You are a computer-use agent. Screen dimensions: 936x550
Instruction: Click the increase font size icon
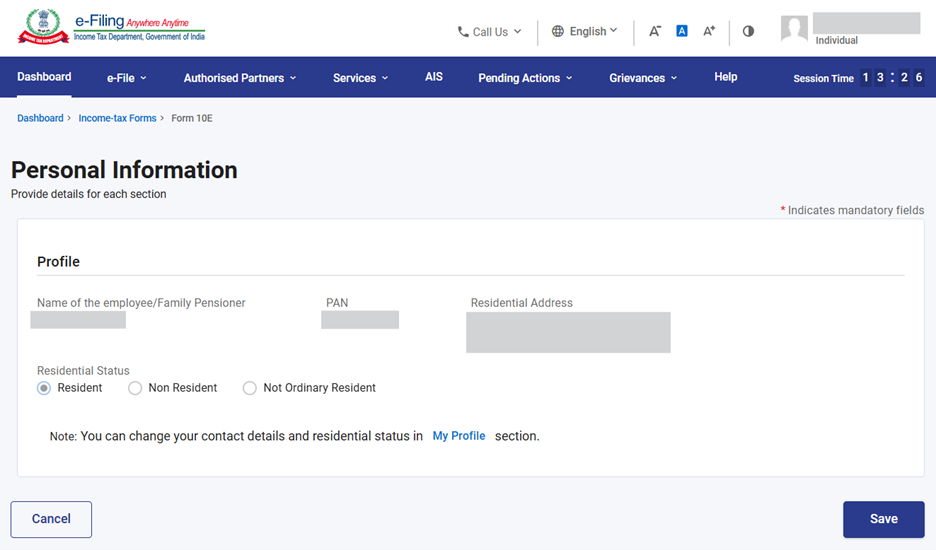pyautogui.click(x=708, y=31)
